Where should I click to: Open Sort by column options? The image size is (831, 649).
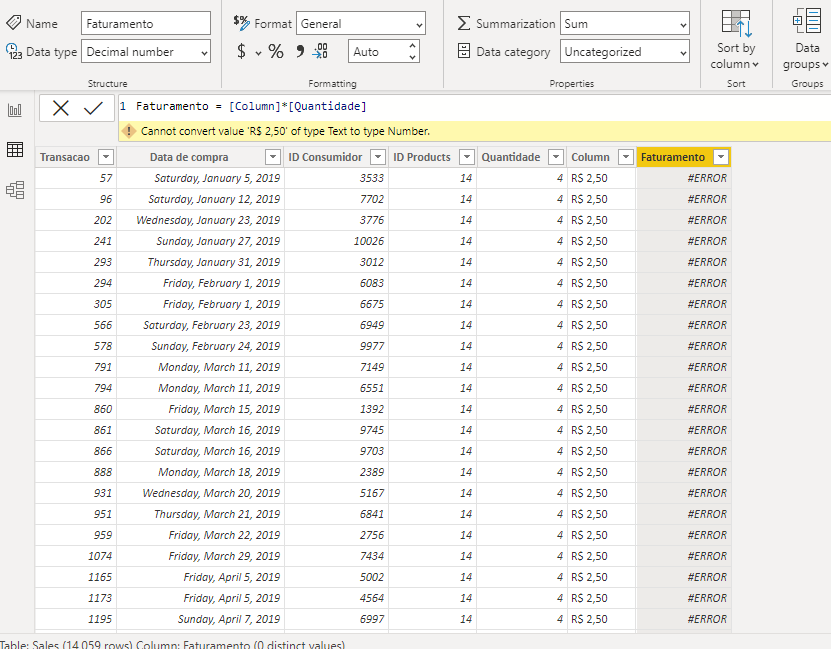click(x=736, y=40)
